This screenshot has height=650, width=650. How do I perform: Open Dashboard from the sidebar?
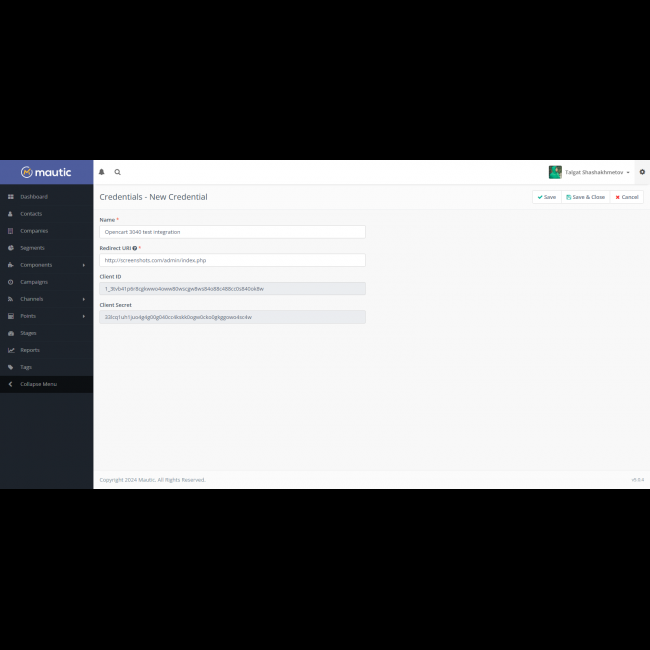34,197
